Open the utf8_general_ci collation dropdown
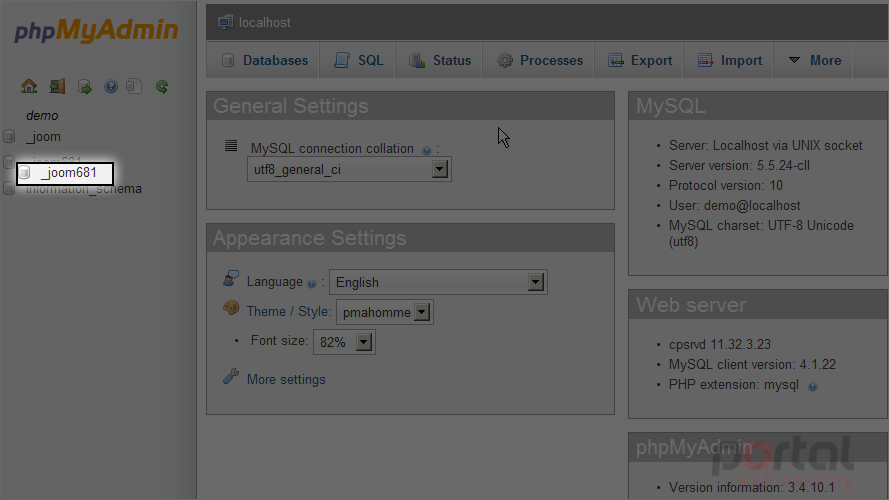 click(x=349, y=170)
